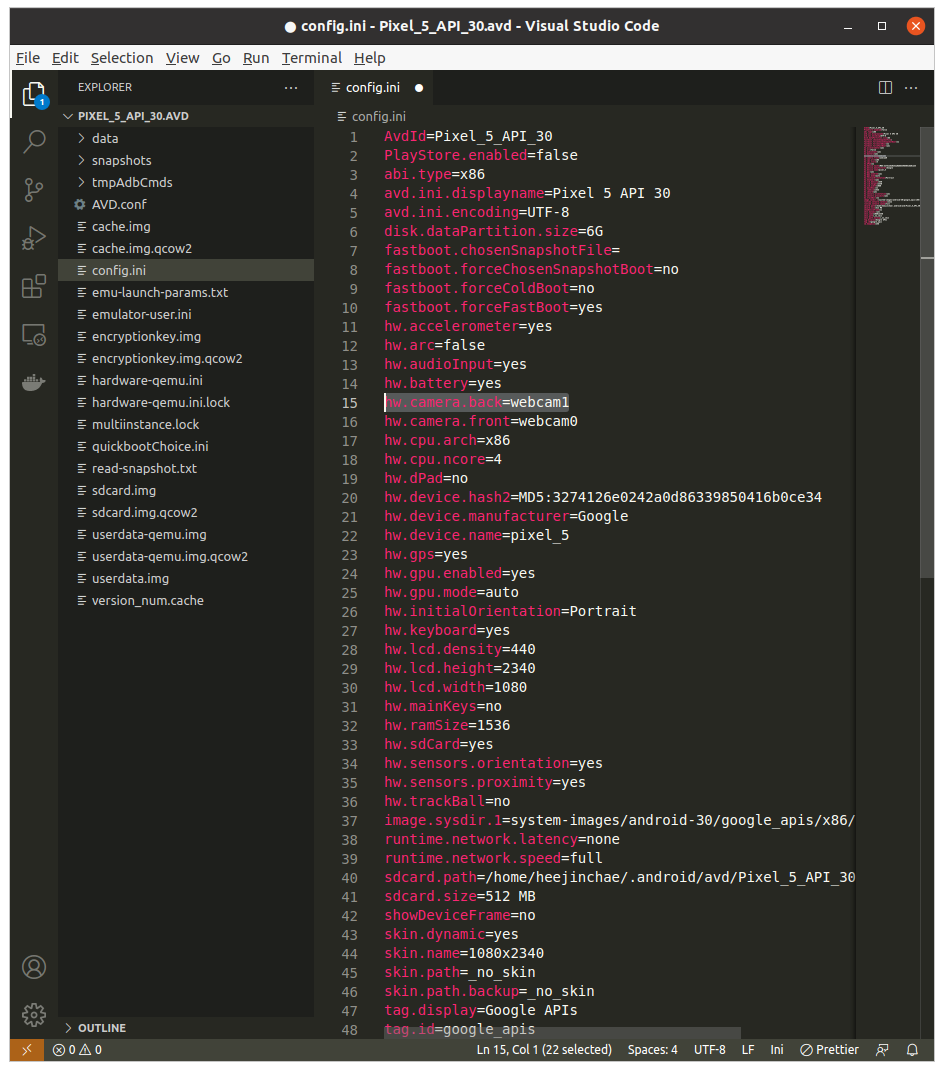Click Ln 15, Col 1 status entry
This screenshot has height=1071, width=944.
click(x=544, y=1050)
